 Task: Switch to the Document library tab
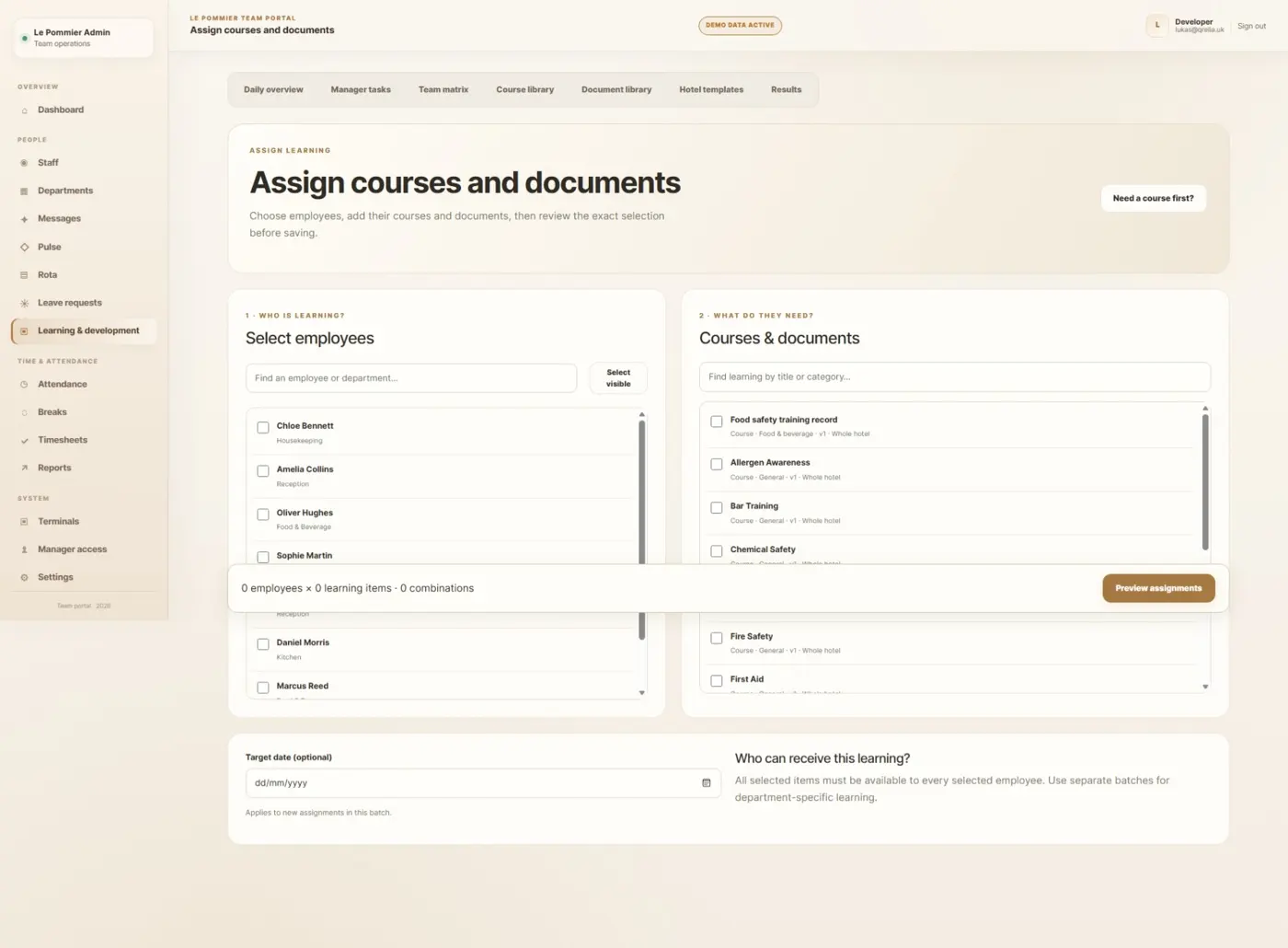(x=616, y=90)
